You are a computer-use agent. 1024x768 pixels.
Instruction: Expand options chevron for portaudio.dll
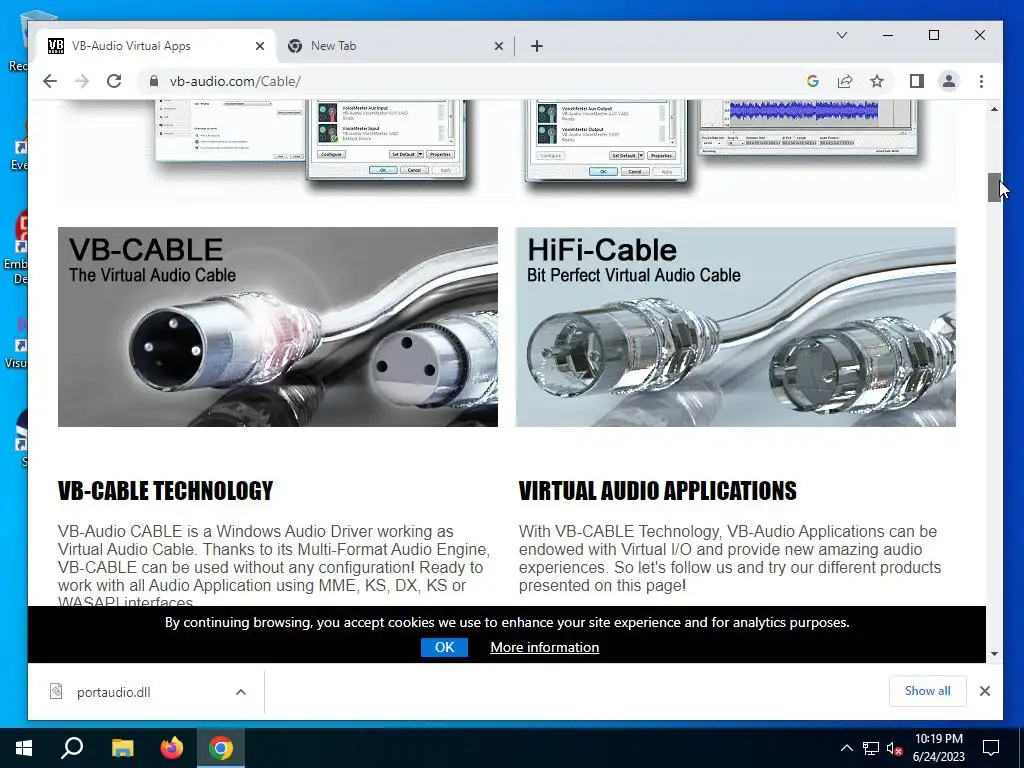point(240,692)
